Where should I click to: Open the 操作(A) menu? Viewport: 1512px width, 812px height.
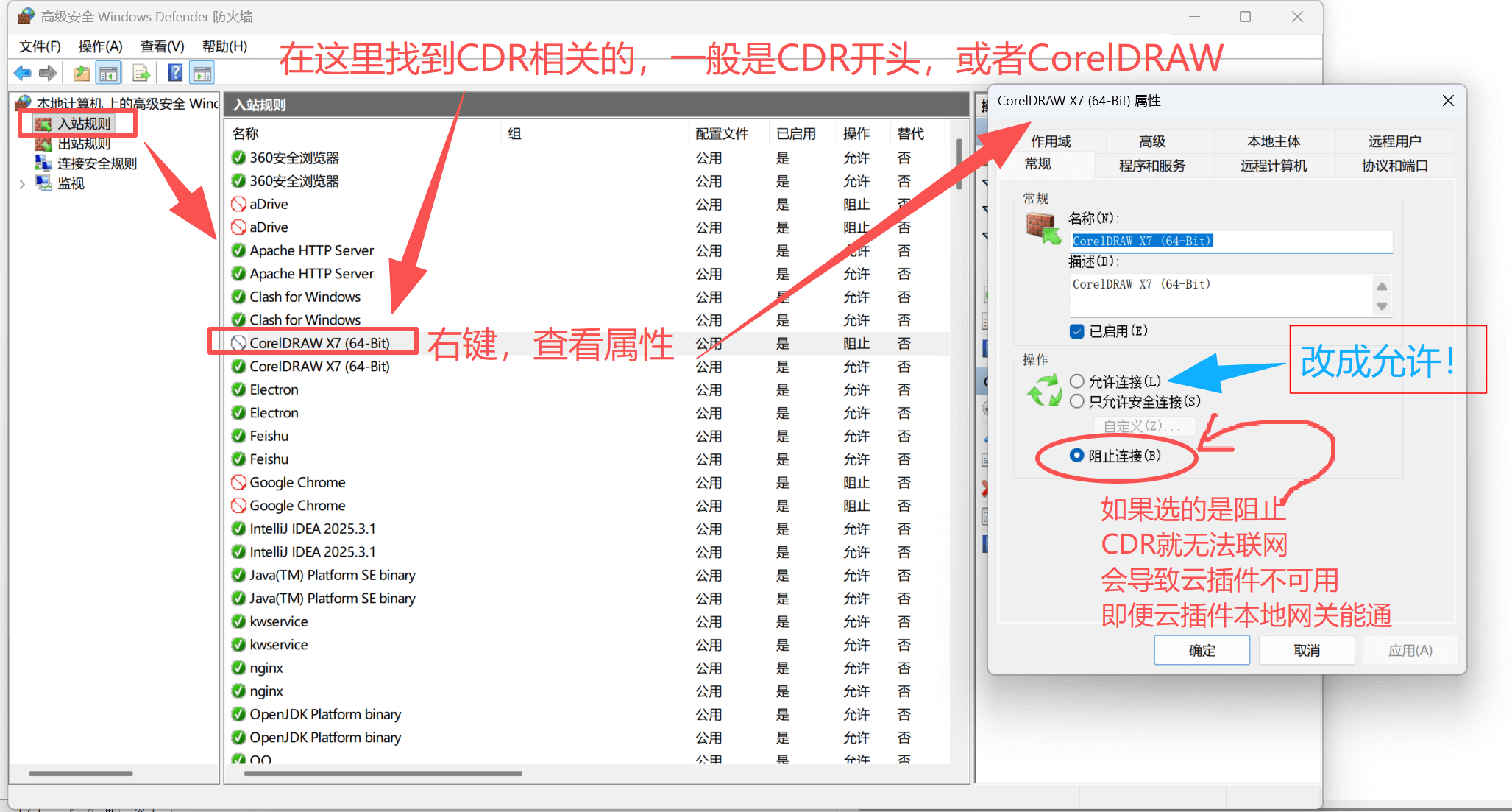pos(100,46)
